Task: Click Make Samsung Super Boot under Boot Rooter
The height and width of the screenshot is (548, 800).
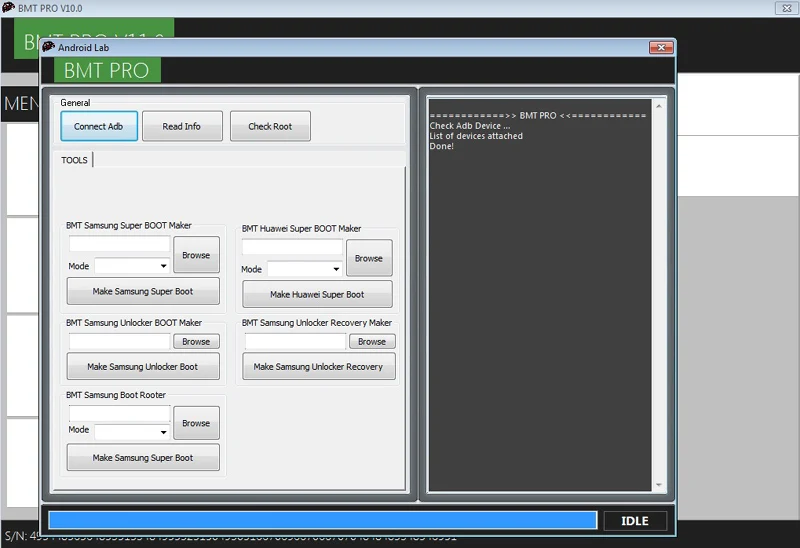Action: coord(143,458)
